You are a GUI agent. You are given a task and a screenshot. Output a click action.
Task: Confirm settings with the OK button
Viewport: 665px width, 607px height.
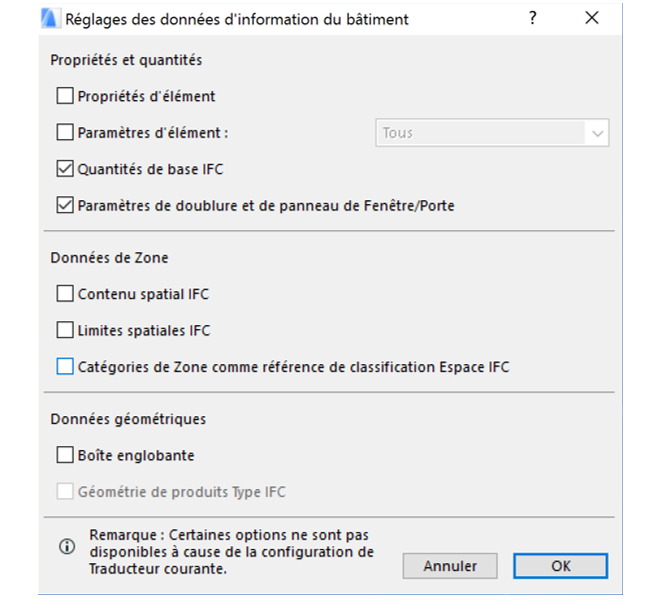coord(561,566)
